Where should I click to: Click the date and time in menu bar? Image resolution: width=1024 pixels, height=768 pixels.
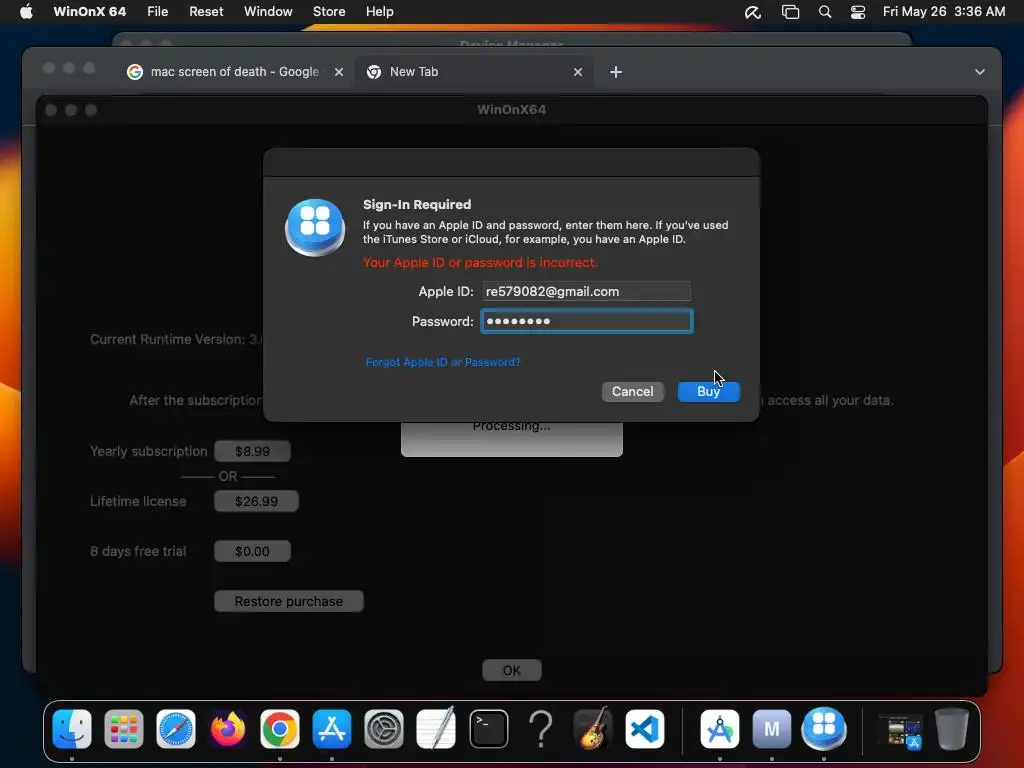[x=944, y=11]
